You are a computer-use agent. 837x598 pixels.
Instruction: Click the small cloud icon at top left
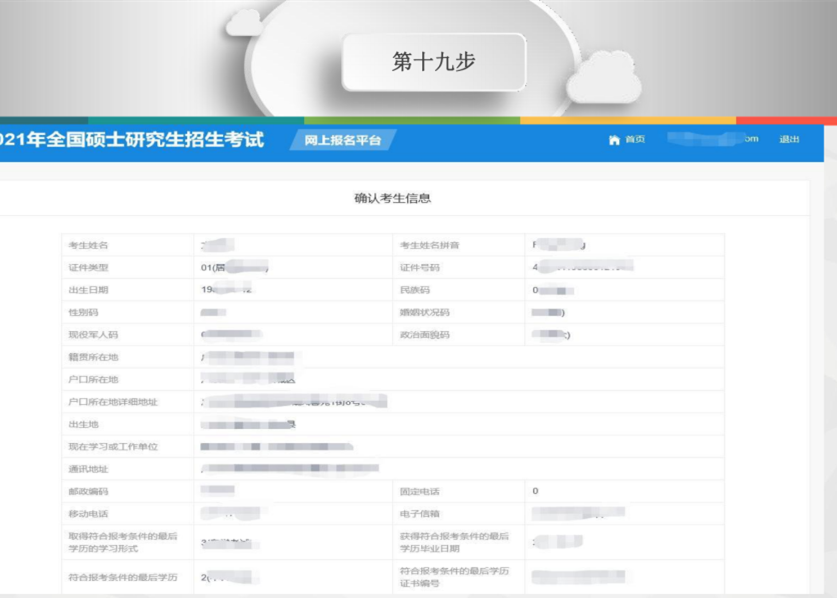point(243,23)
